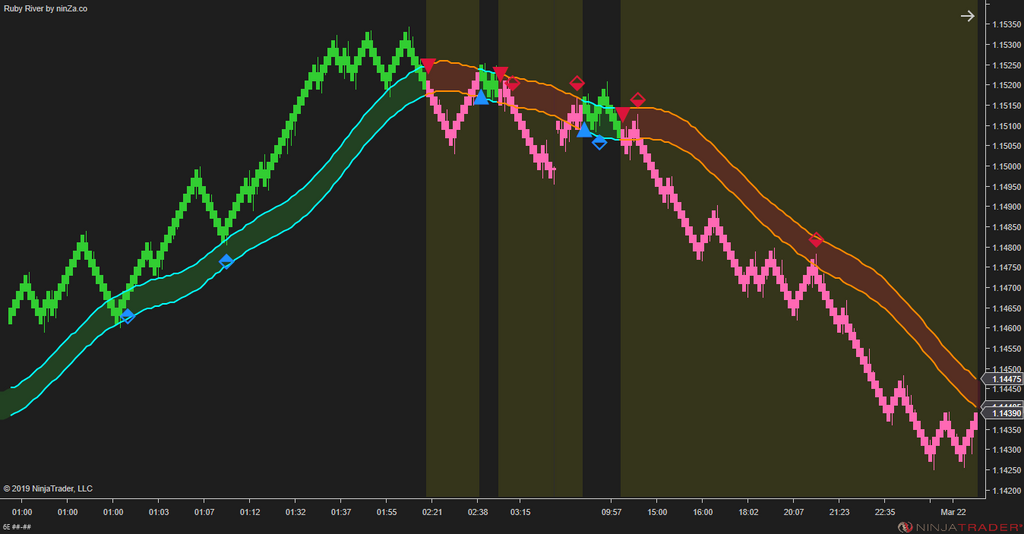Click the 01:07 time axis label
The height and width of the screenshot is (534, 1024).
point(204,512)
